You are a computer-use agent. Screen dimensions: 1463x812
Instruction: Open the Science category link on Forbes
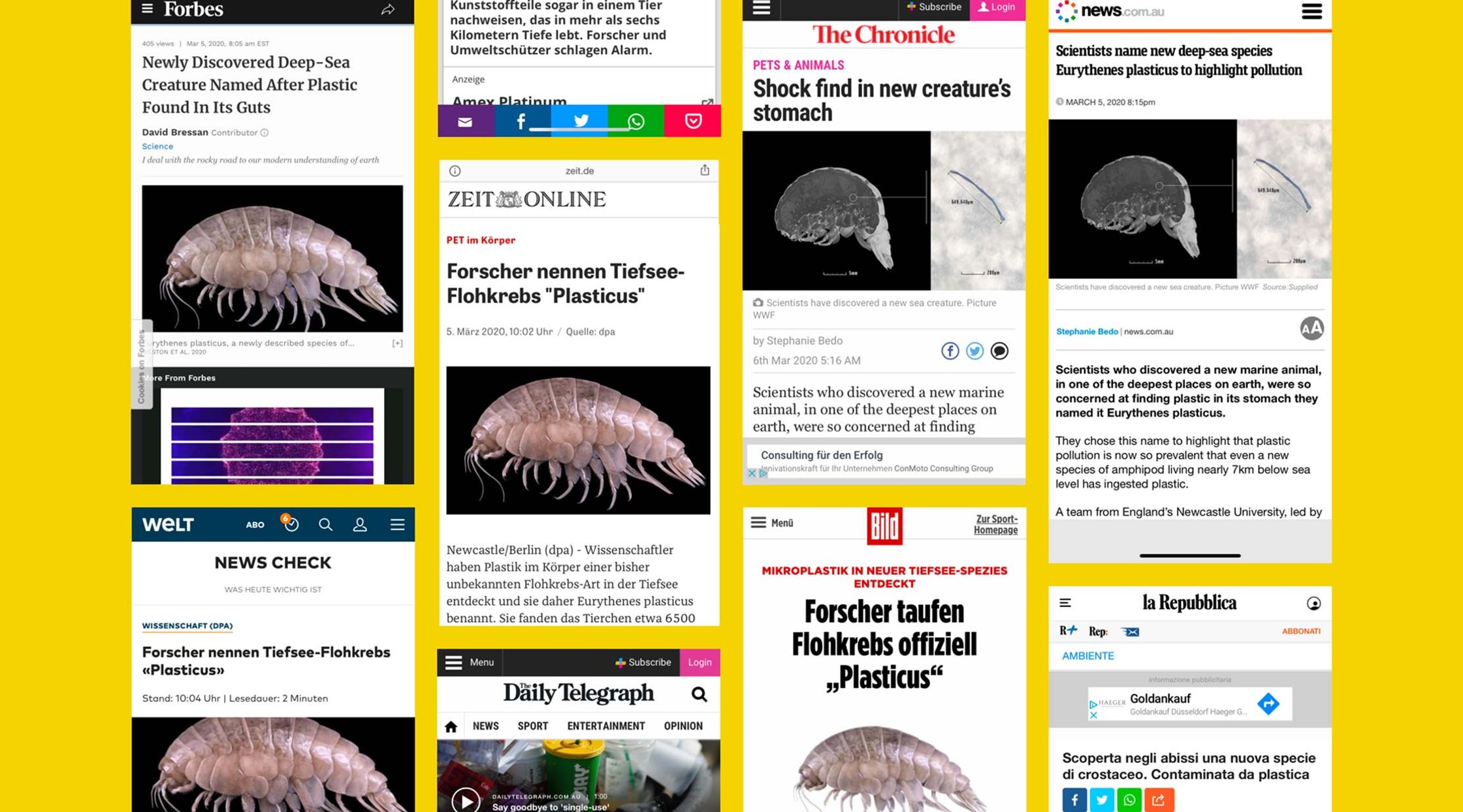pos(157,146)
